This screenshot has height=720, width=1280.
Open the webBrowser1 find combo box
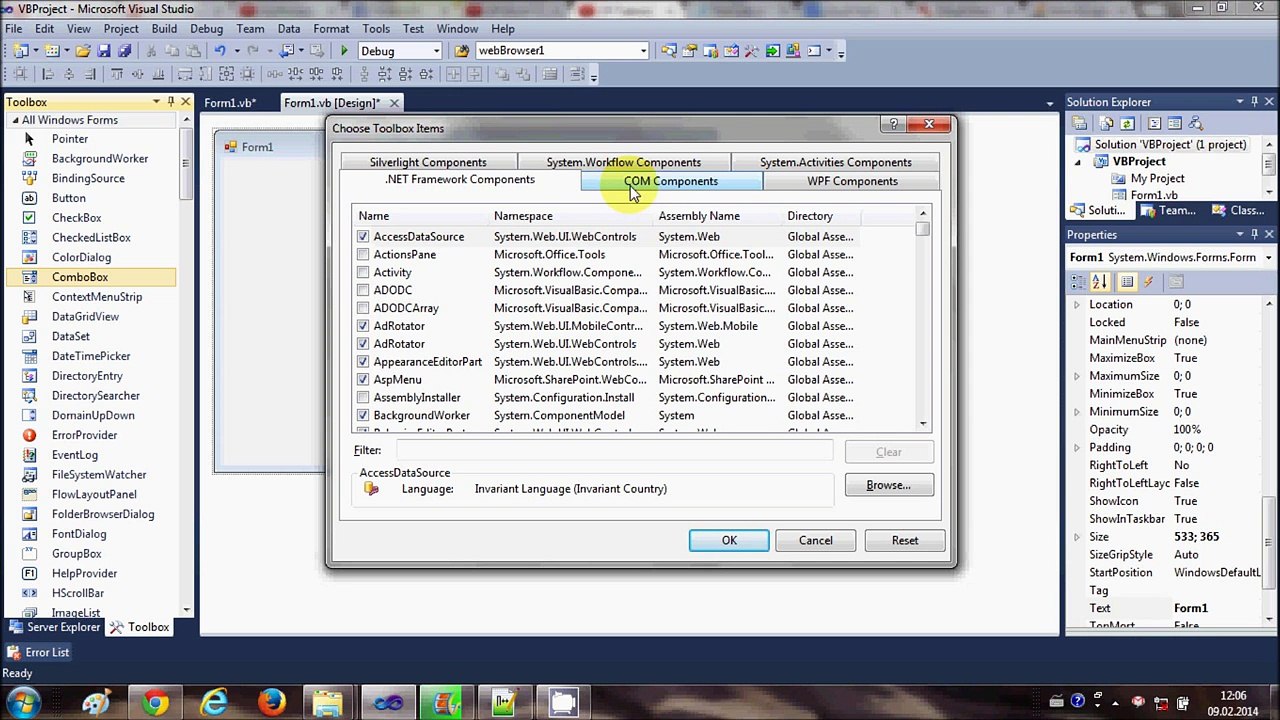(x=643, y=51)
